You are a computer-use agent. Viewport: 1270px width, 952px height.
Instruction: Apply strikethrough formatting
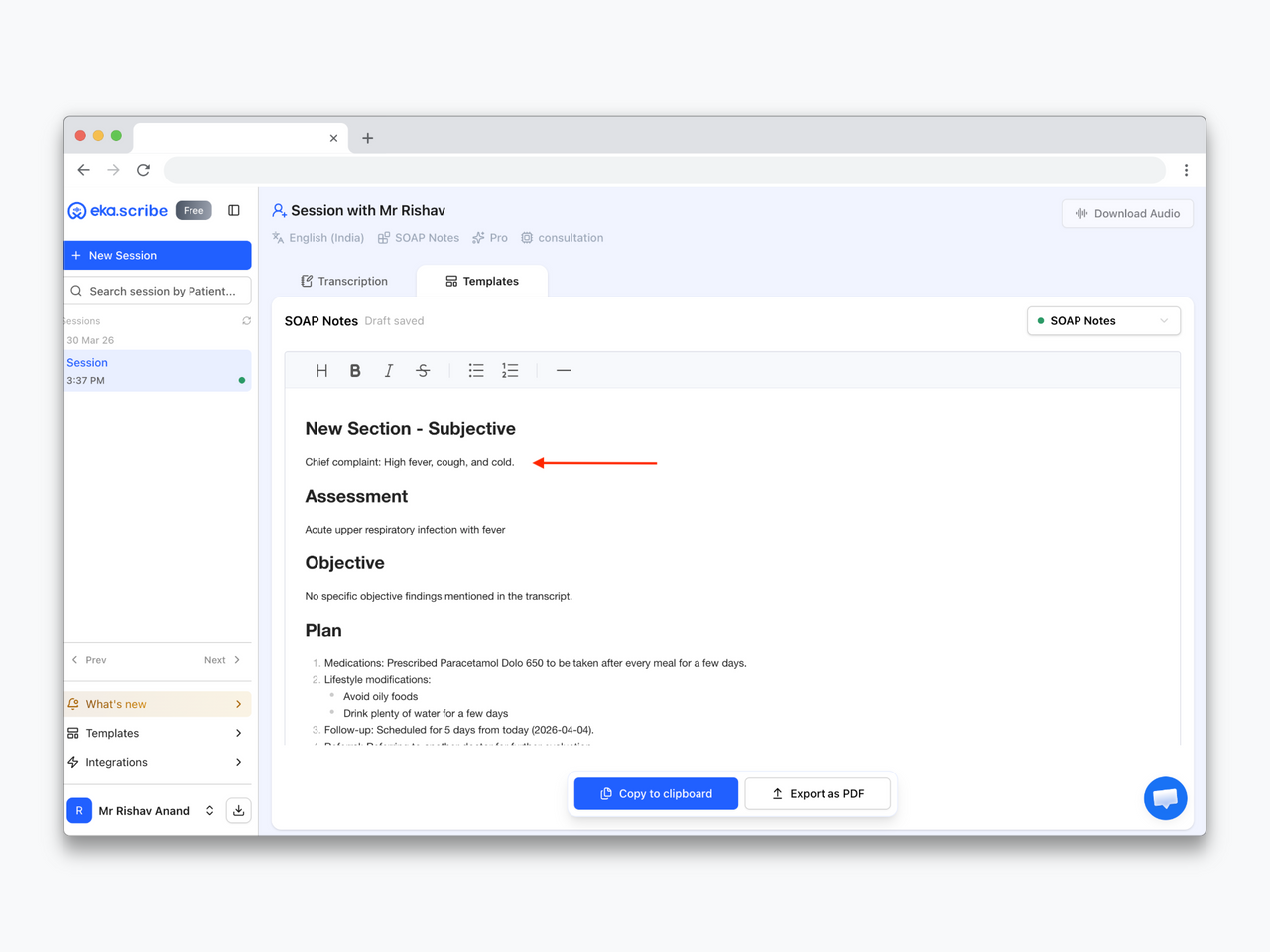pos(423,371)
